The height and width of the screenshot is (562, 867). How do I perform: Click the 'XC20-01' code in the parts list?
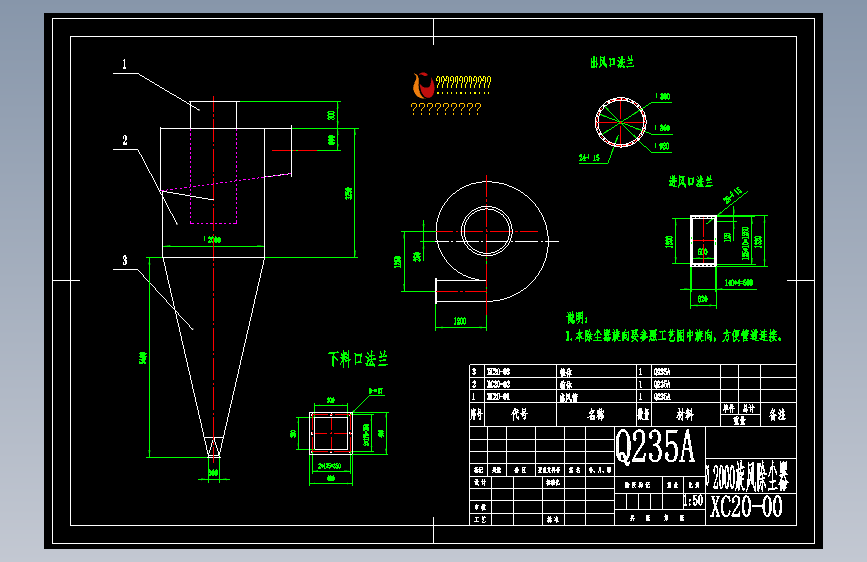point(498,397)
